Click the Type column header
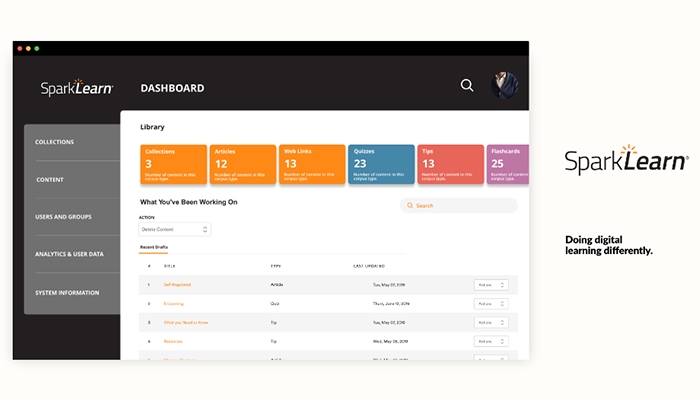Image resolution: width=700 pixels, height=400 pixels. click(276, 266)
